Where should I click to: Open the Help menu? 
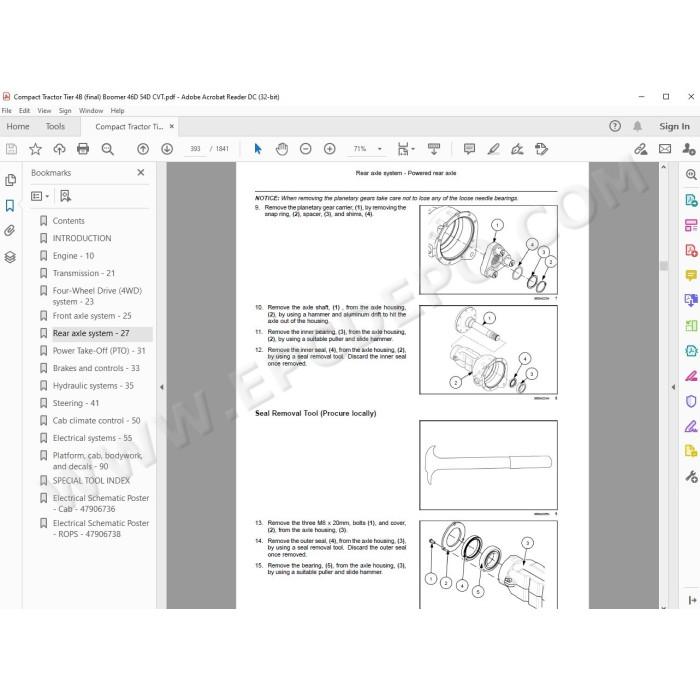117,110
